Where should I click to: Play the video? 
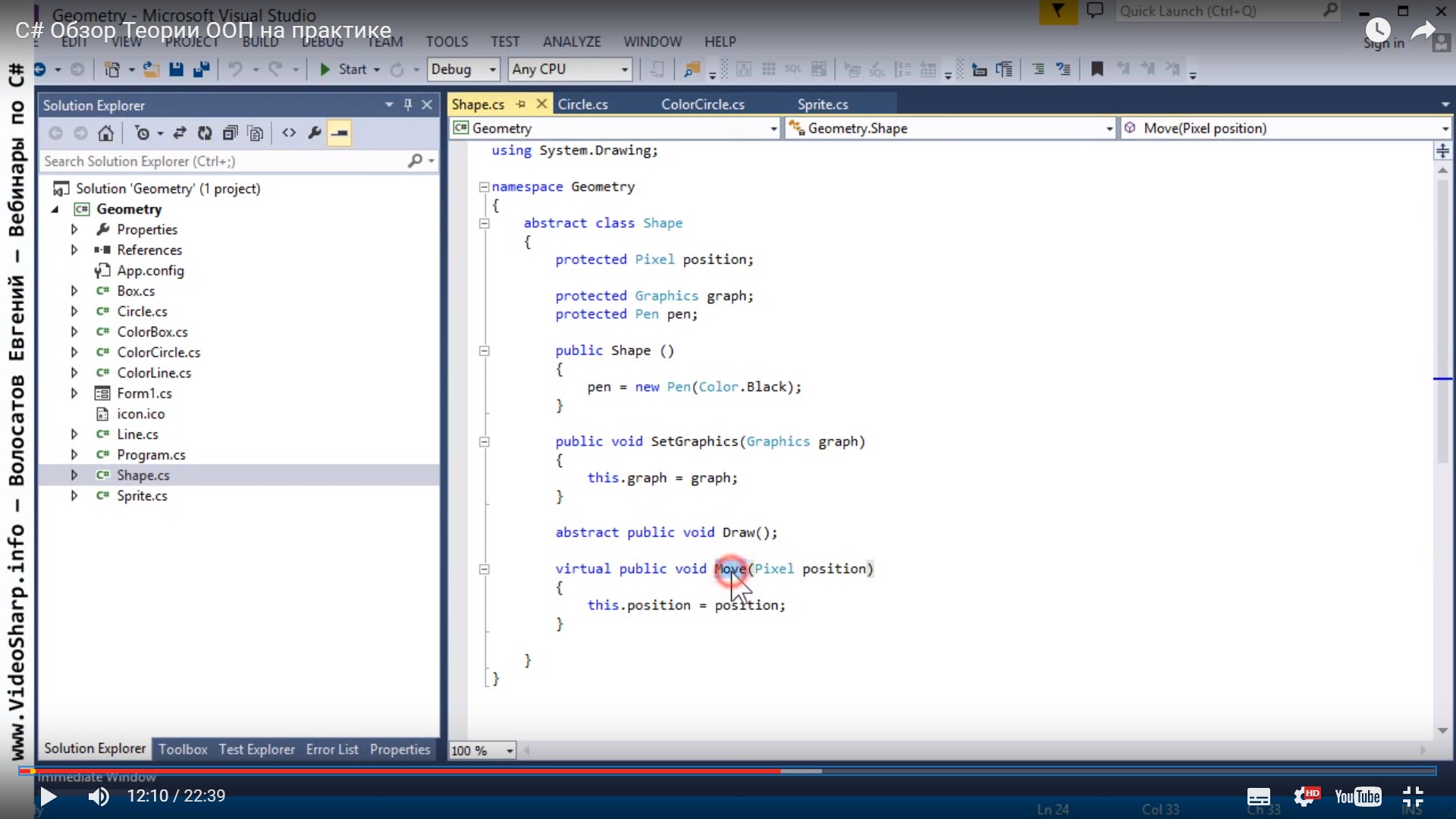click(48, 796)
